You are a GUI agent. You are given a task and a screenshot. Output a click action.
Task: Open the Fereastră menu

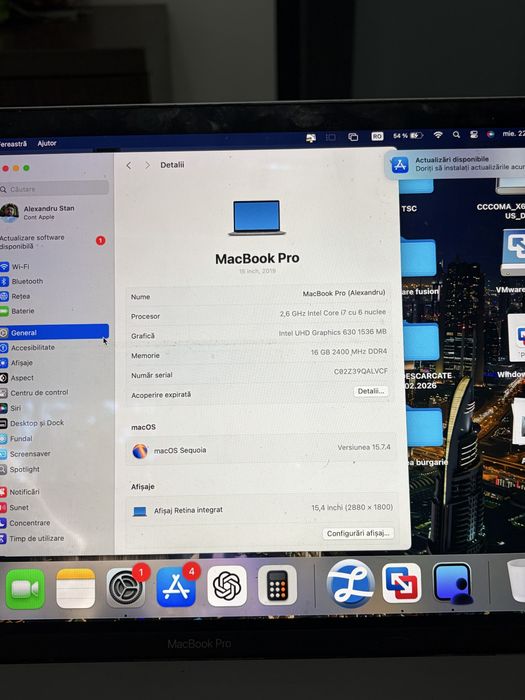13,144
